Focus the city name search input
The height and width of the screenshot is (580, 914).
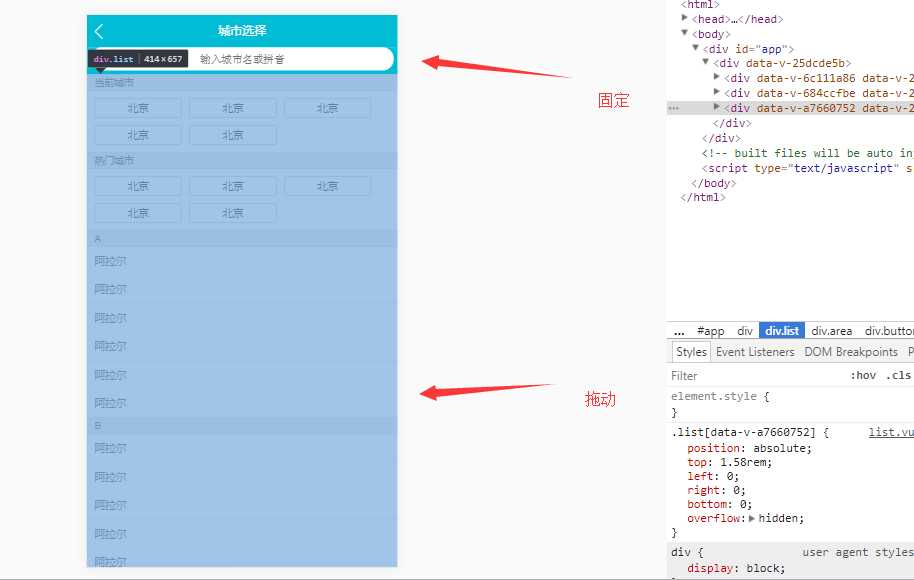(x=244, y=59)
